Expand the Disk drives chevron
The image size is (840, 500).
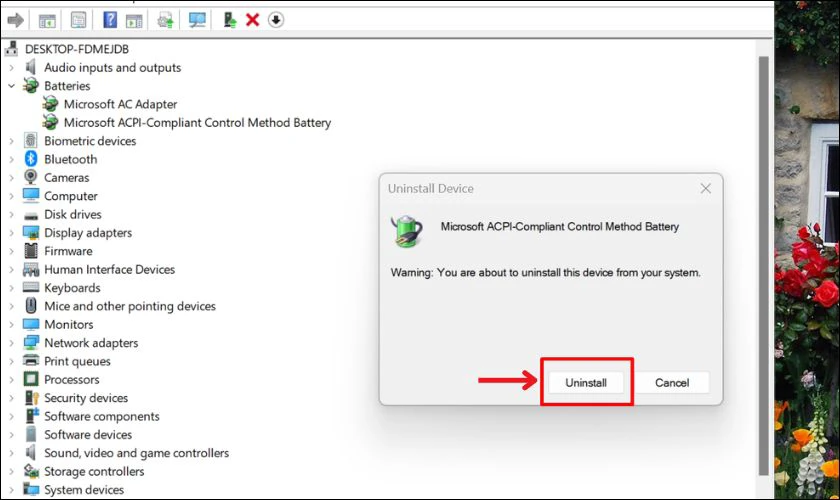pyautogui.click(x=11, y=214)
